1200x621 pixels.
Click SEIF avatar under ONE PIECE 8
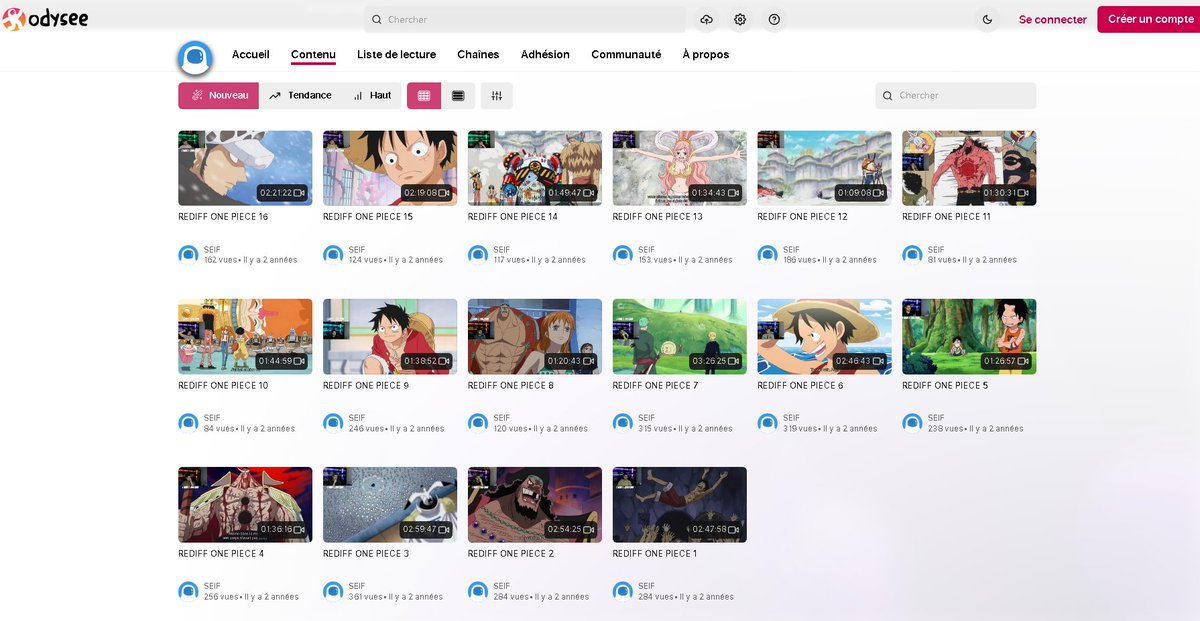click(x=478, y=423)
